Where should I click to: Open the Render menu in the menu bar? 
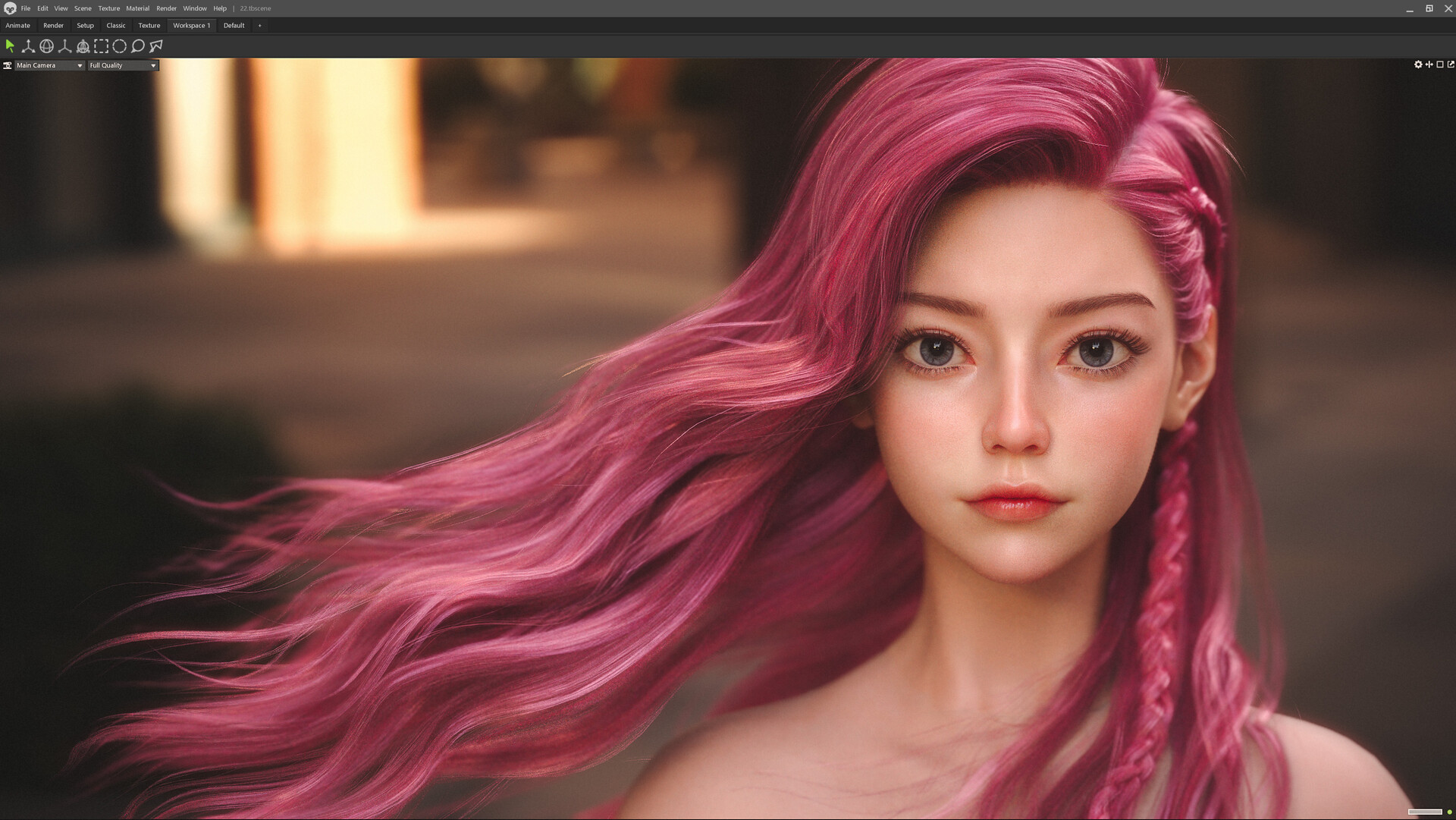coord(166,8)
